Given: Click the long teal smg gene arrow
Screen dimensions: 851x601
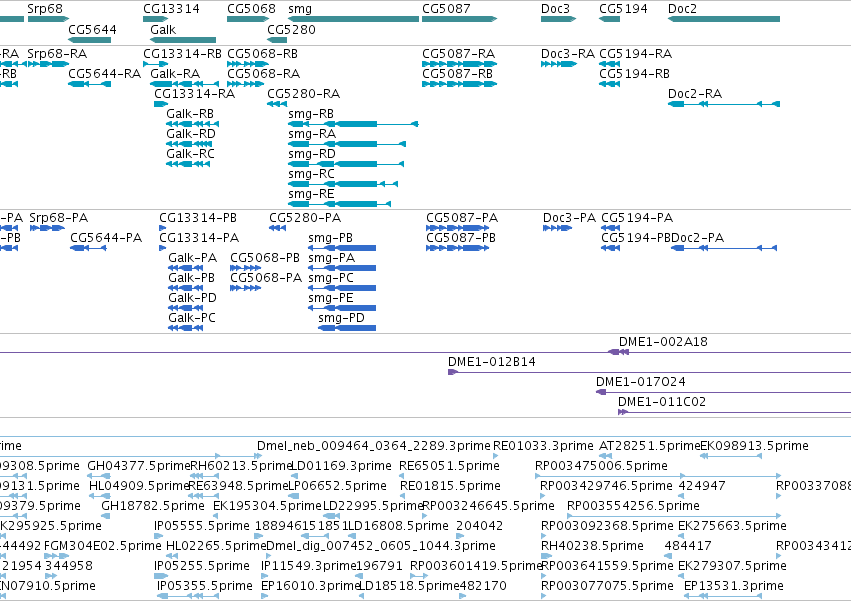Looking at the screenshot, I should tap(353, 19).
